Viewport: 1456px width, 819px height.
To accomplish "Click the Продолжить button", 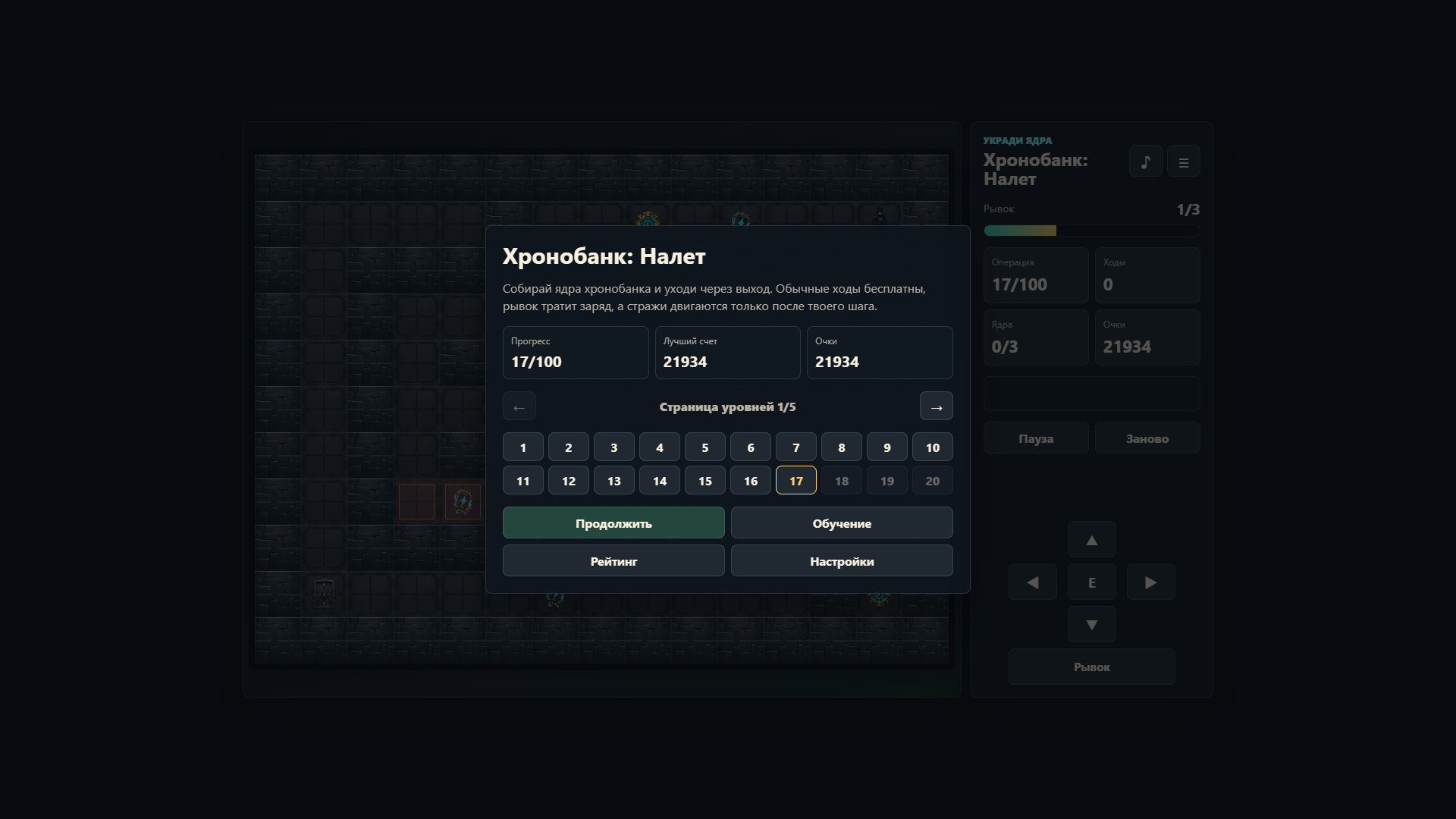I will coord(613,523).
